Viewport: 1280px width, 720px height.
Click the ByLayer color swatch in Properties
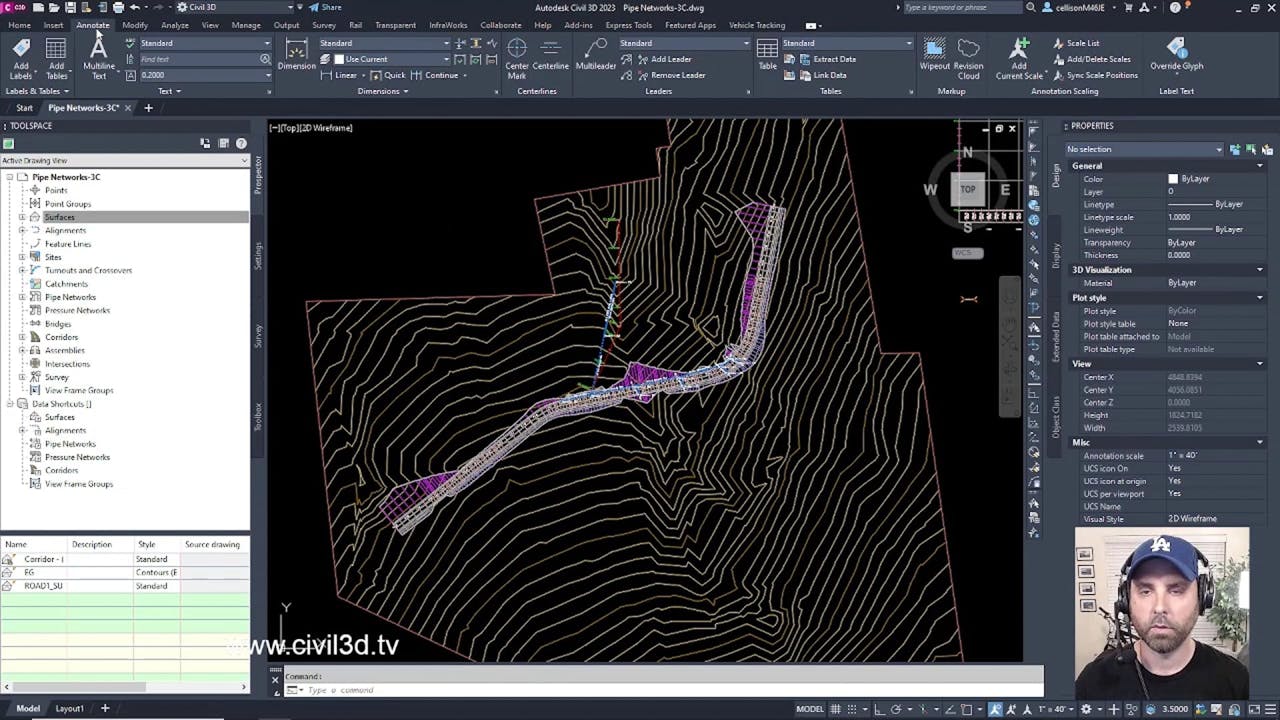tap(1173, 179)
